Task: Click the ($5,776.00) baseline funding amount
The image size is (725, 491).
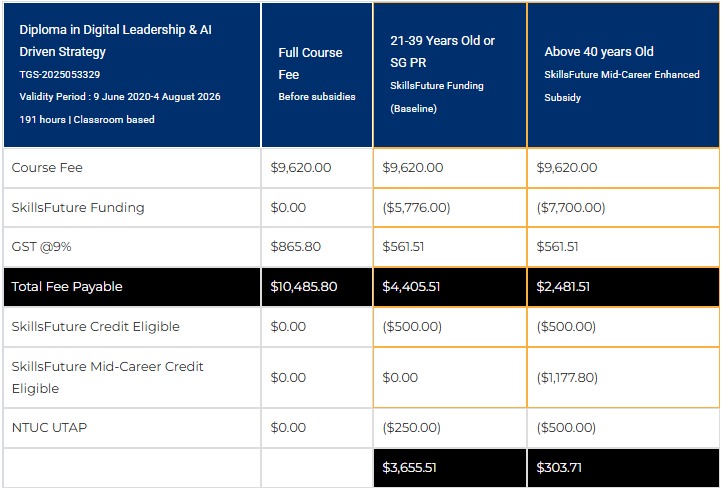Action: click(416, 208)
